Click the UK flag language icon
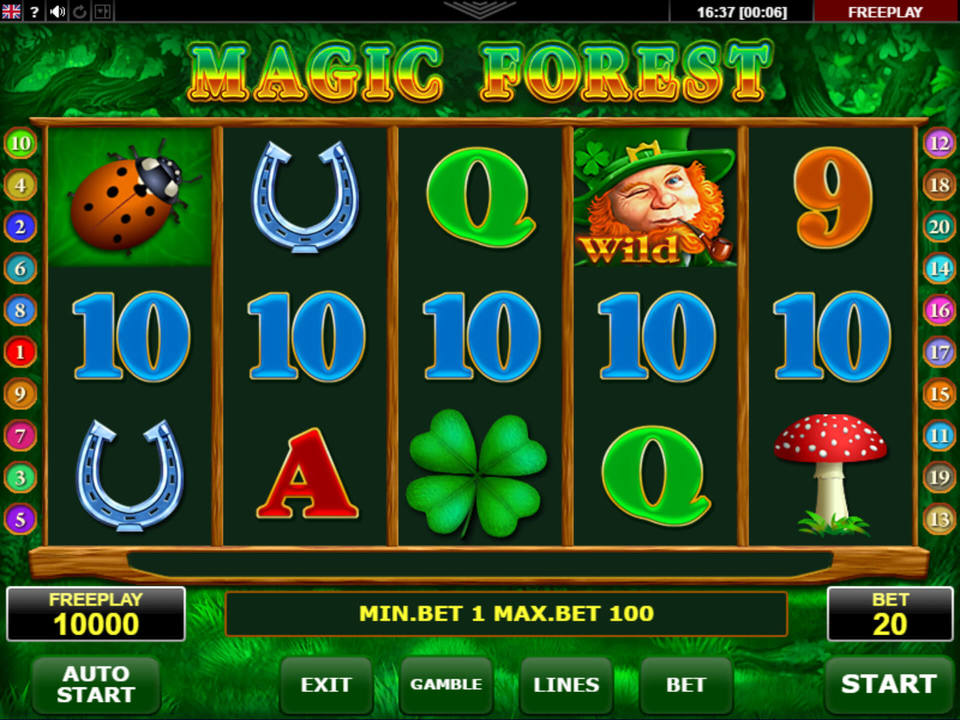Screen dimensions: 960x720 click(11, 11)
